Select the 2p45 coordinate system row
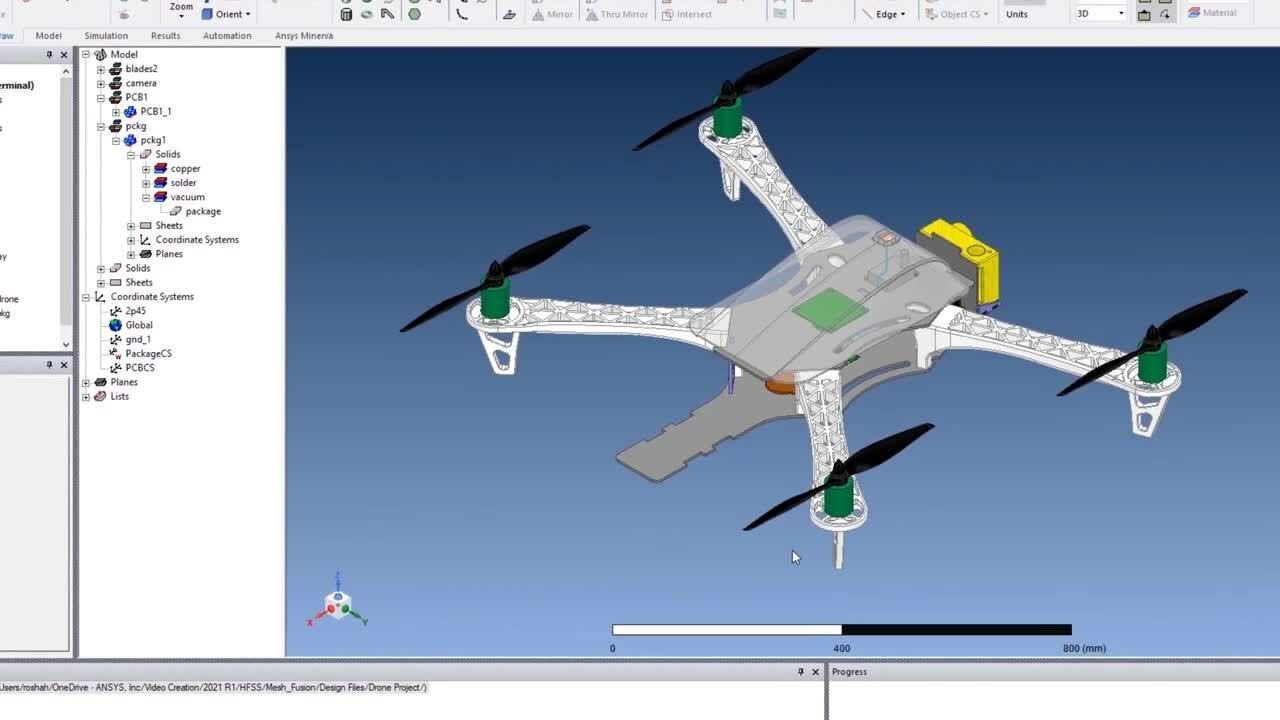This screenshot has height=720, width=1280. coord(128,311)
